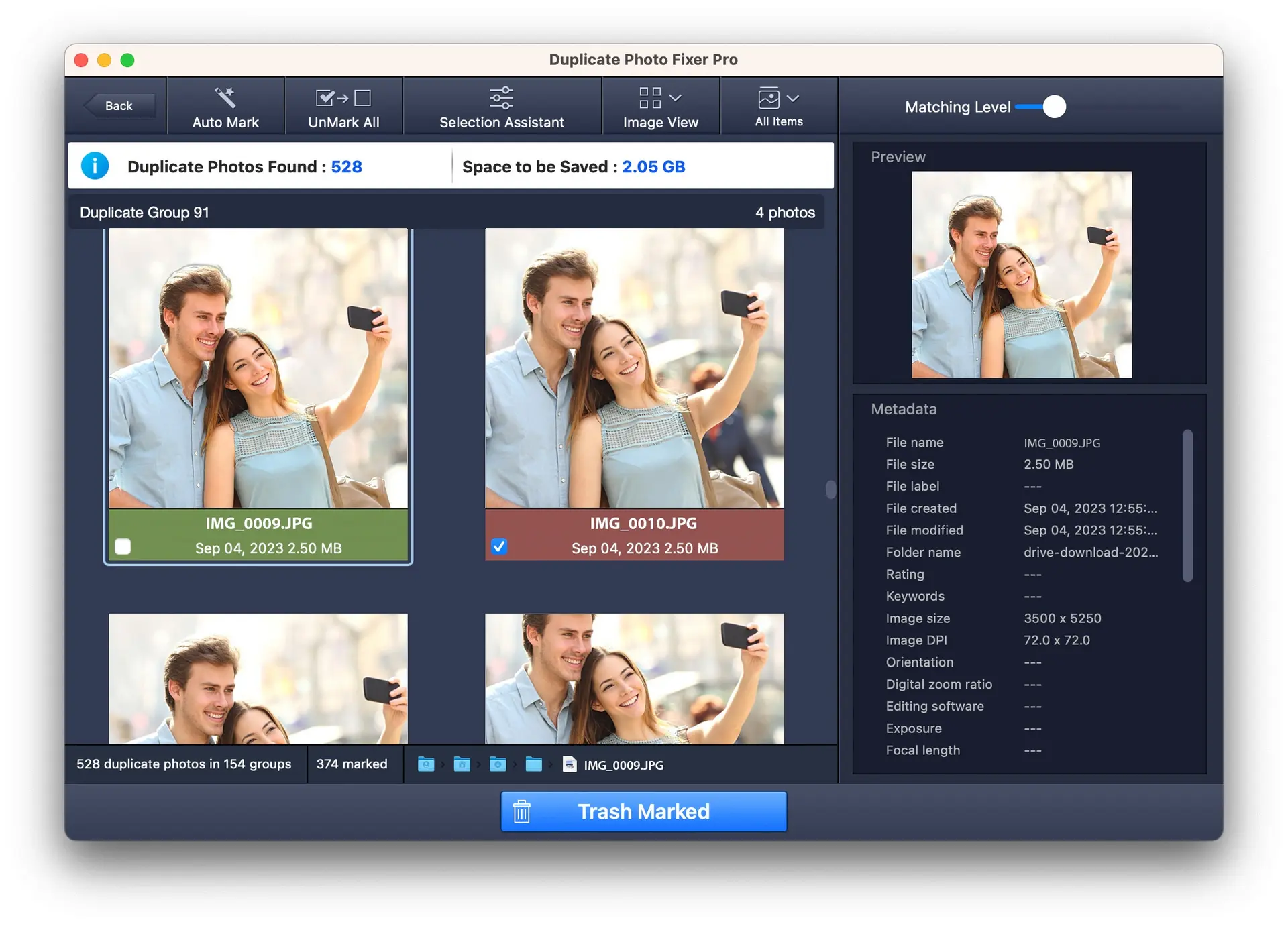Screen dimensions: 1288x926
Task: Click the trash can icon
Action: pyautogui.click(x=522, y=811)
